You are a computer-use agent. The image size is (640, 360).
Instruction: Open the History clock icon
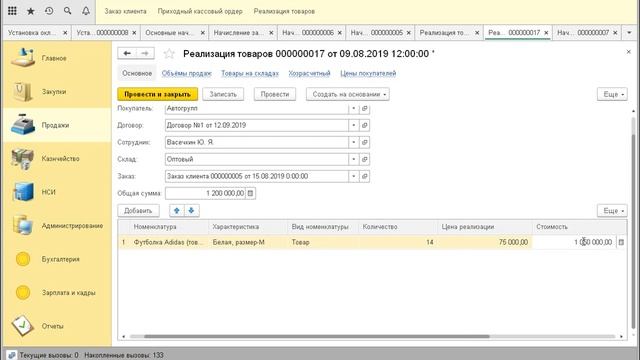tap(49, 11)
